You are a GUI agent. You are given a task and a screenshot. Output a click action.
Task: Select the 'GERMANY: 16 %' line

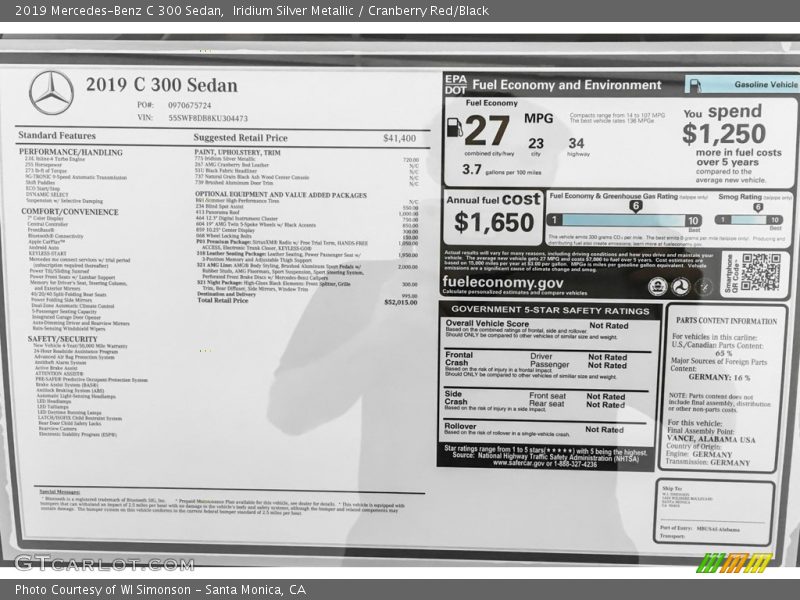pyautogui.click(x=719, y=378)
